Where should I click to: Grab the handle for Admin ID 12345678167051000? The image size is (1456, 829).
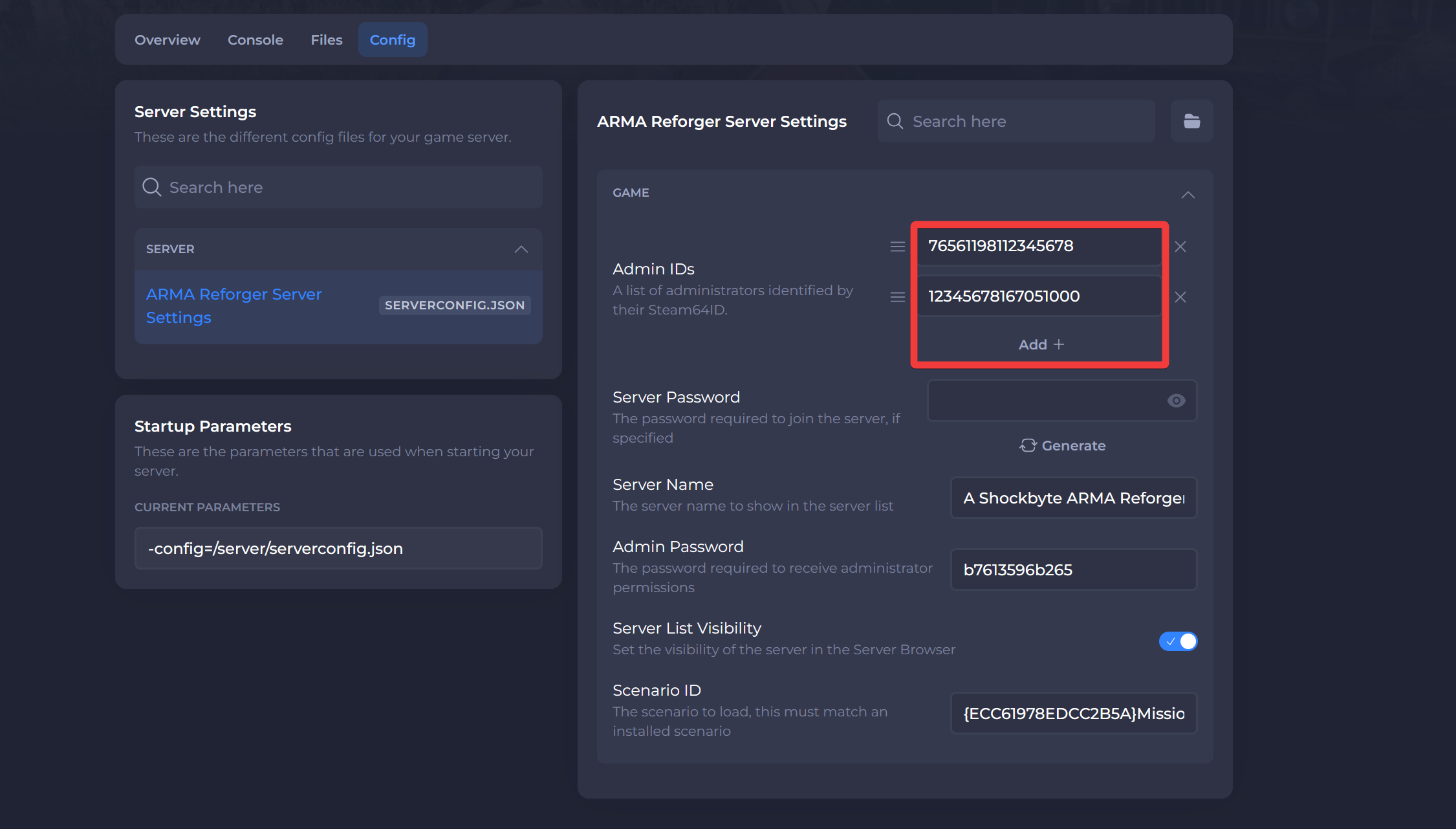[x=897, y=297]
